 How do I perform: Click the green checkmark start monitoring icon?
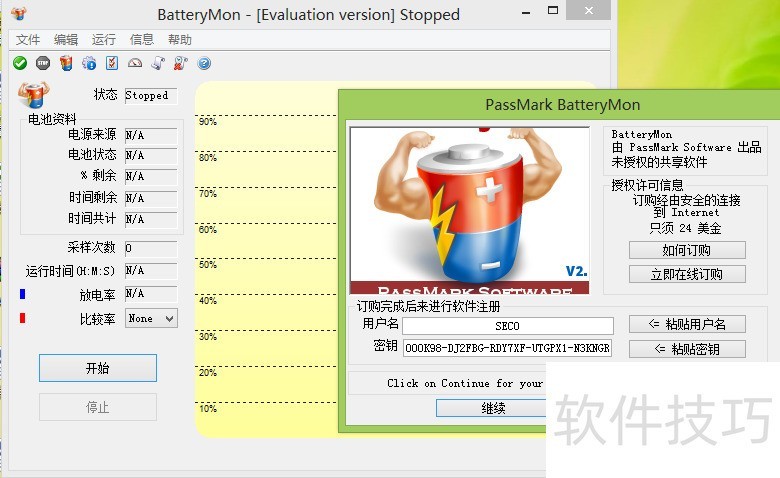click(x=20, y=63)
